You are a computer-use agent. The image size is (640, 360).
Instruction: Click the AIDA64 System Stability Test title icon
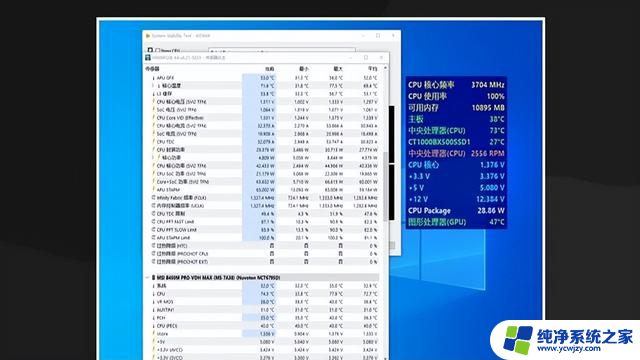point(148,36)
